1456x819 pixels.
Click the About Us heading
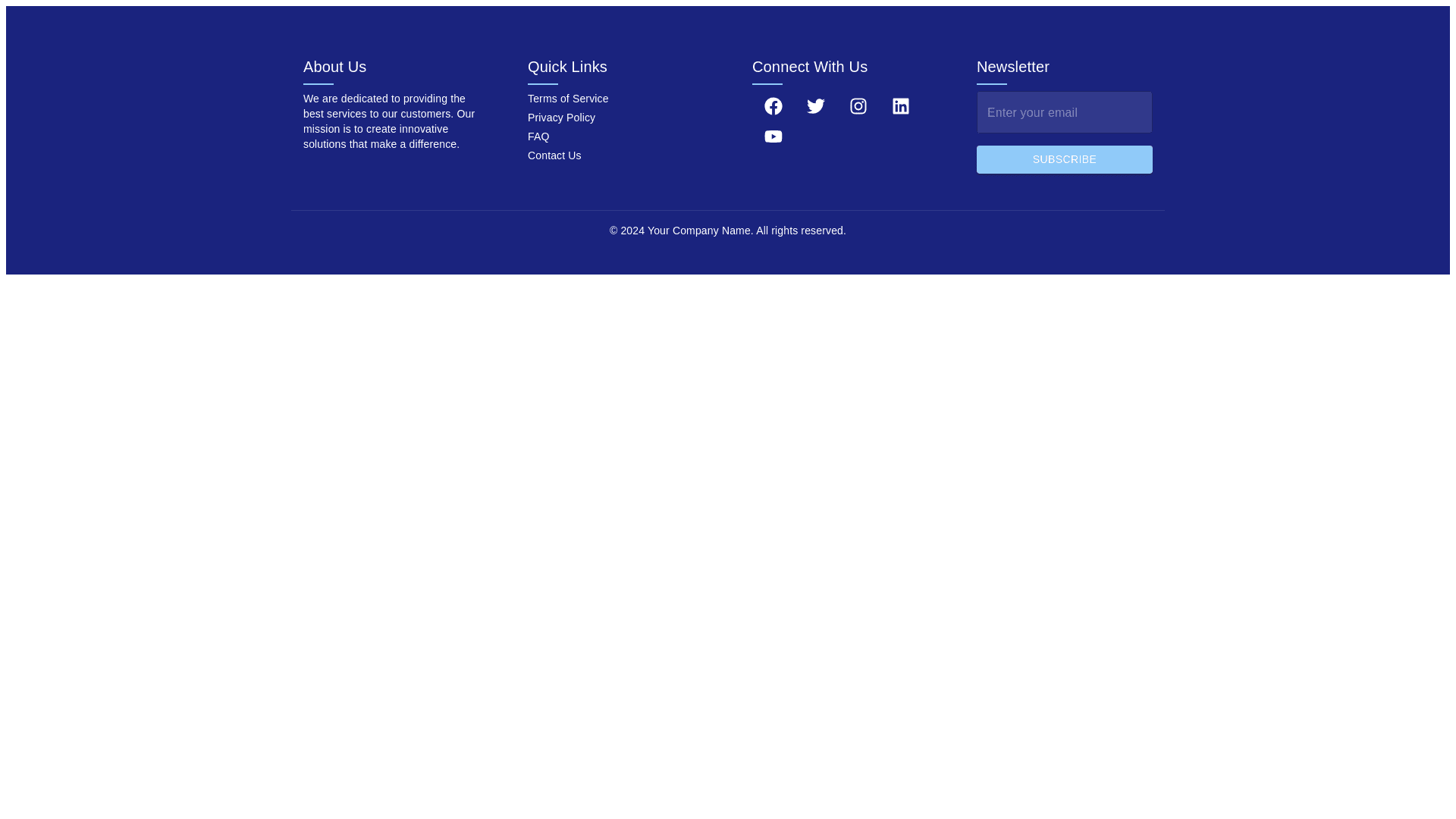pos(334,67)
